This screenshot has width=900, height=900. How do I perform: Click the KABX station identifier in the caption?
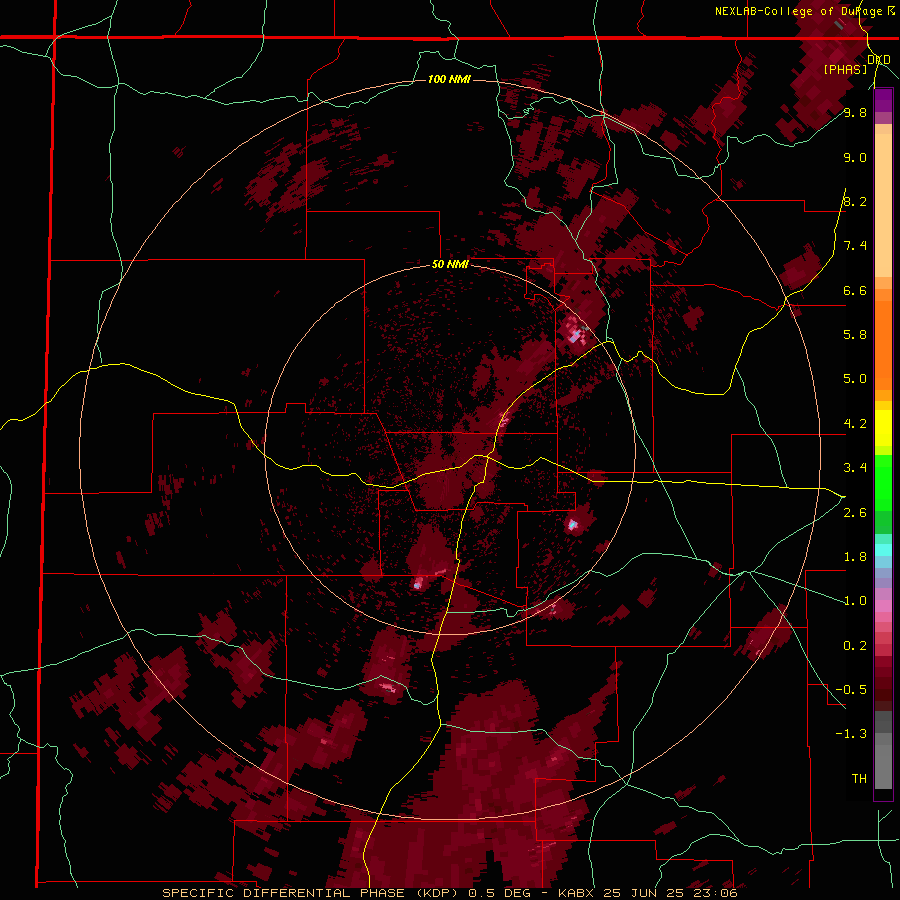point(575,893)
